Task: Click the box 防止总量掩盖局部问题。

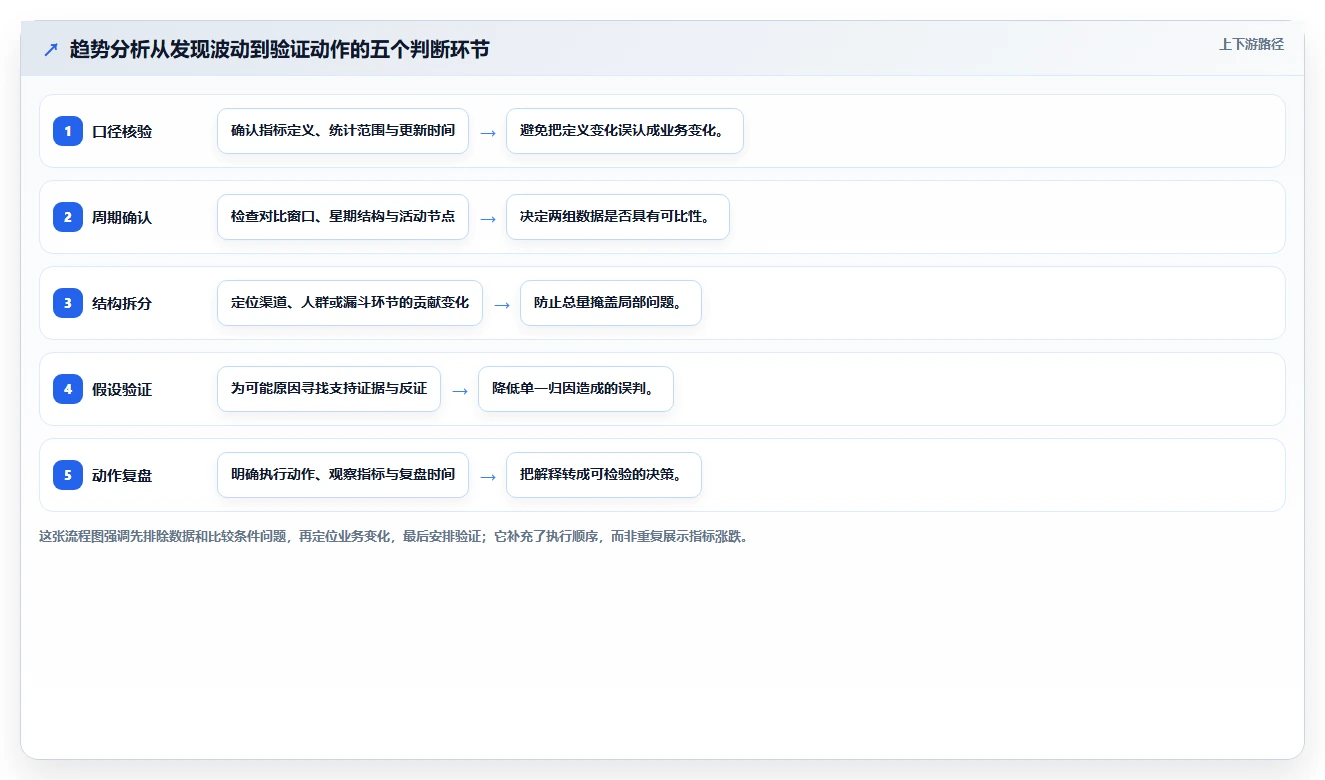Action: coord(611,303)
